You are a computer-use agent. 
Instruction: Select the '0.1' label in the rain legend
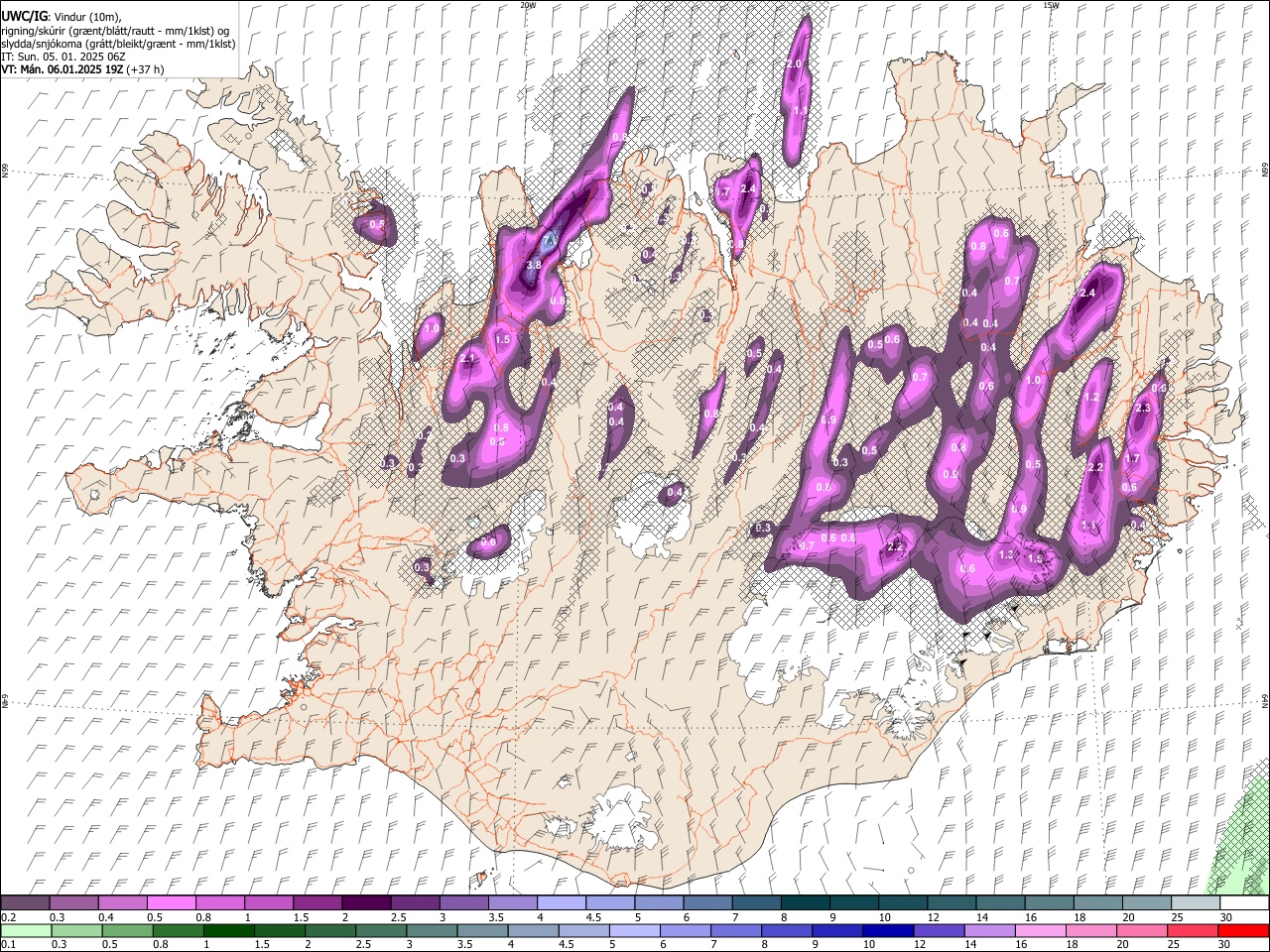(x=8, y=945)
